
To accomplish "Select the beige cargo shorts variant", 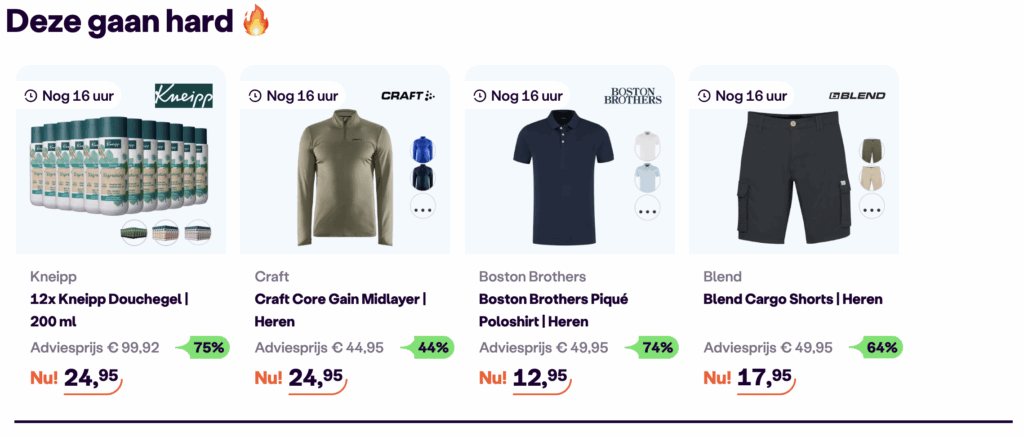I will tap(872, 179).
